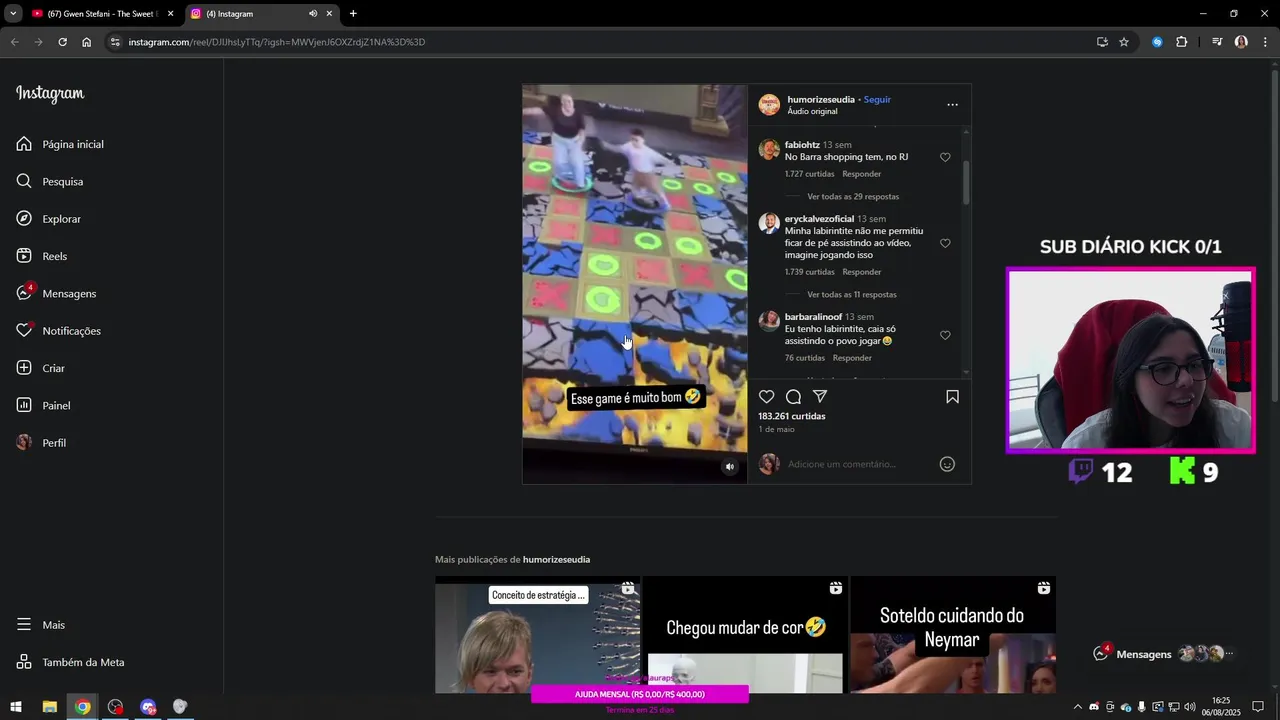Click the Criar plus icon

24,368
